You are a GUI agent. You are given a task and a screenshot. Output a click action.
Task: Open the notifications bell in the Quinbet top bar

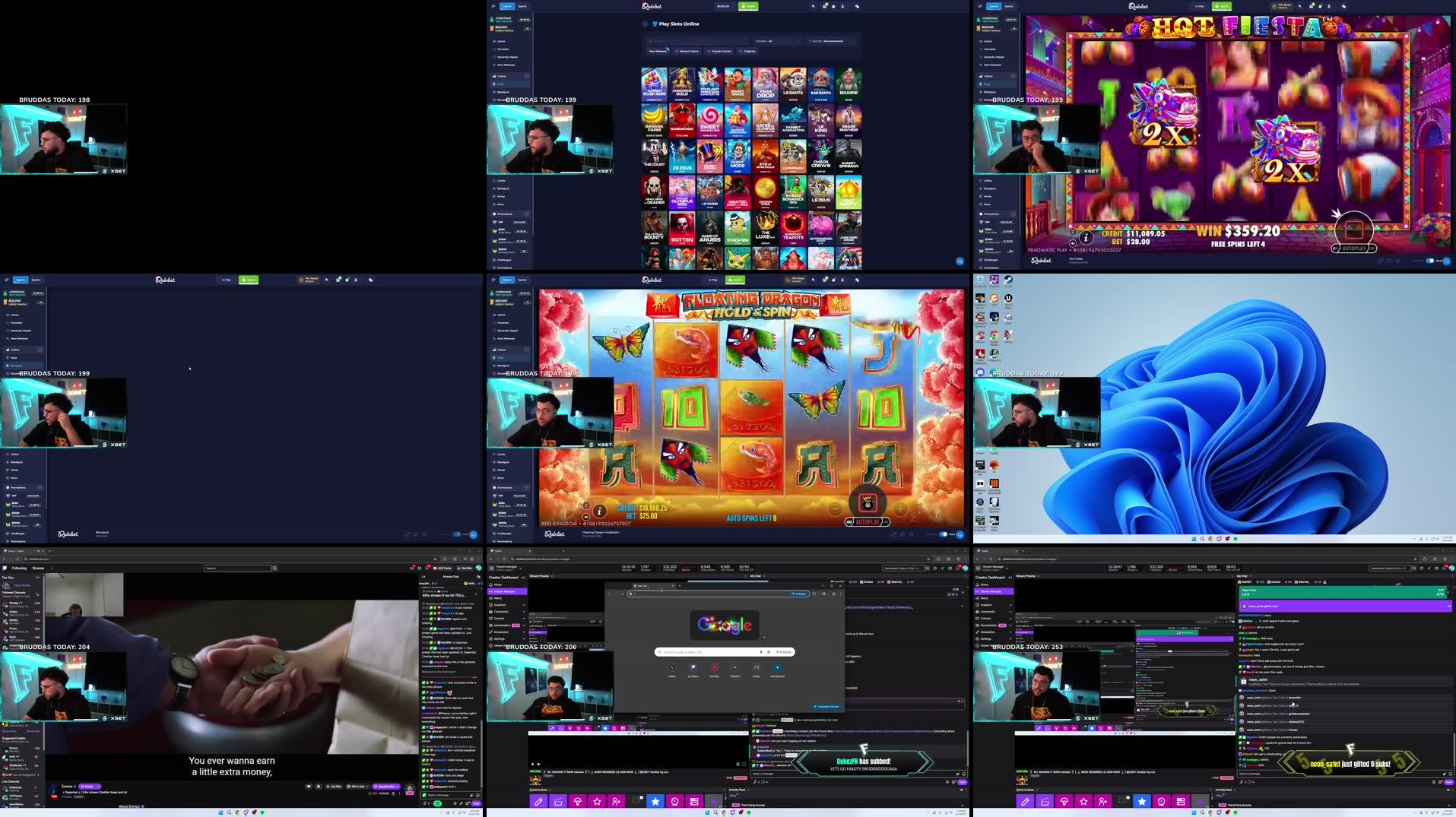(833, 6)
